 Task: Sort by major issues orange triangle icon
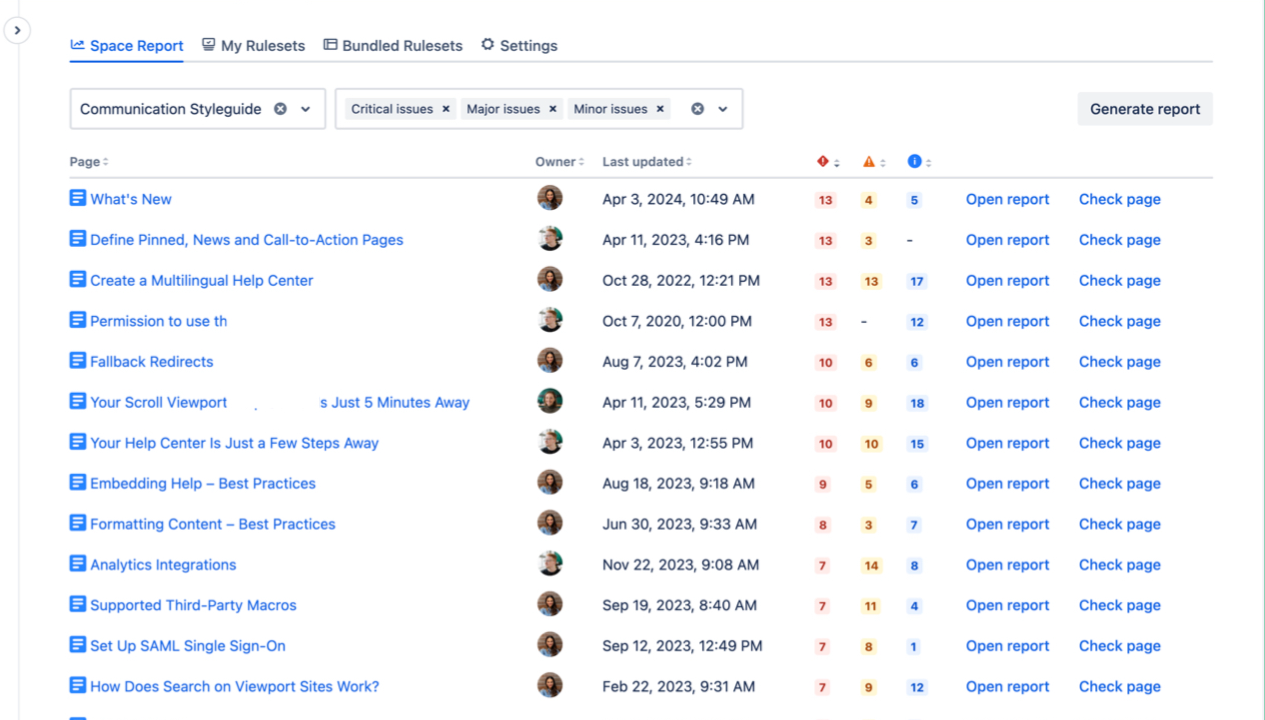[x=869, y=162]
